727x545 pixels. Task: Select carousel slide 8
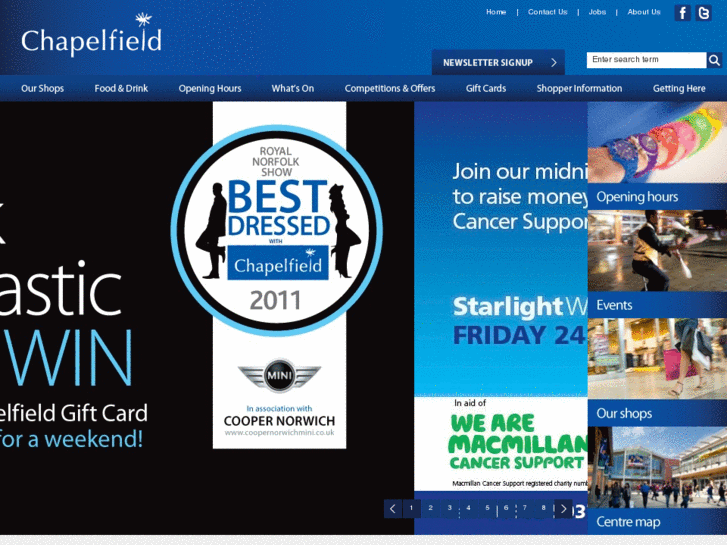coord(544,508)
